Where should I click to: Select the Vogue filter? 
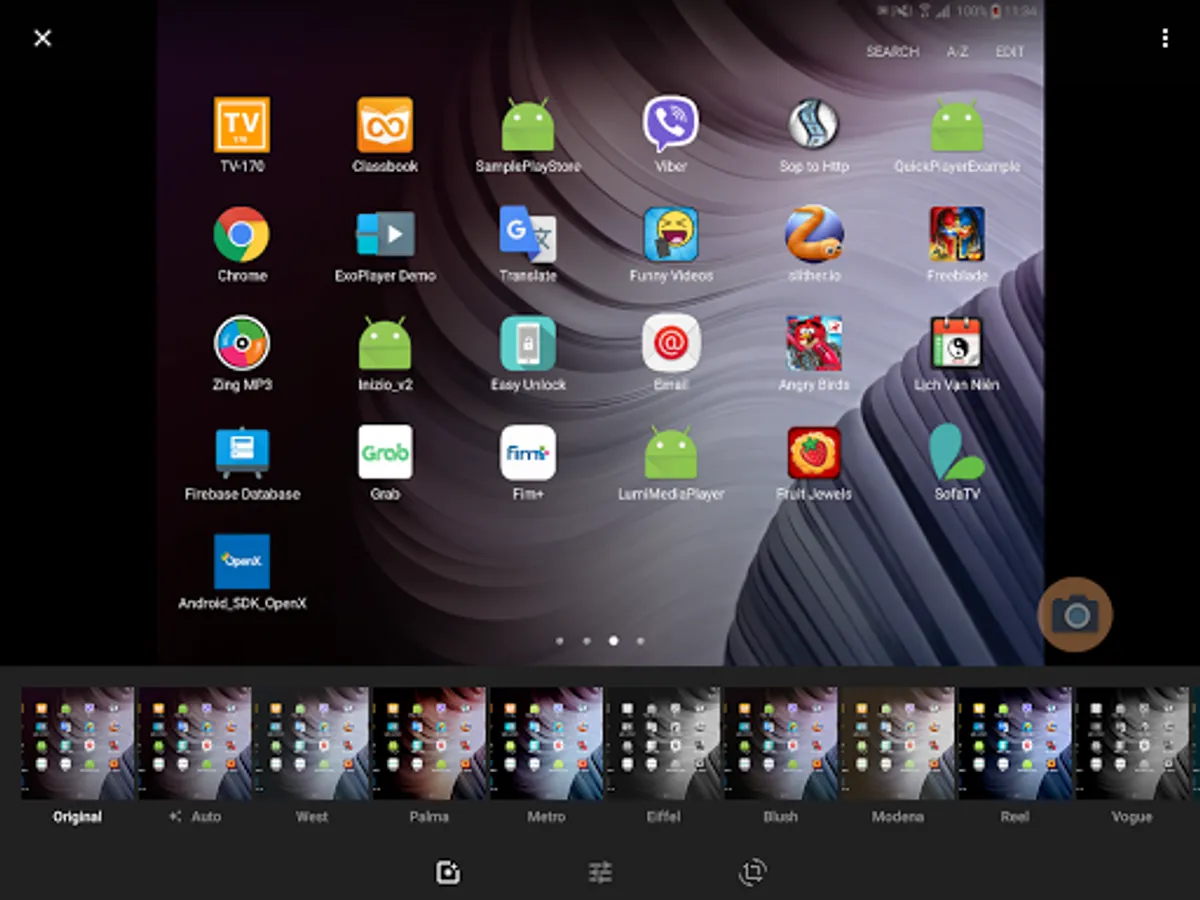(1132, 743)
